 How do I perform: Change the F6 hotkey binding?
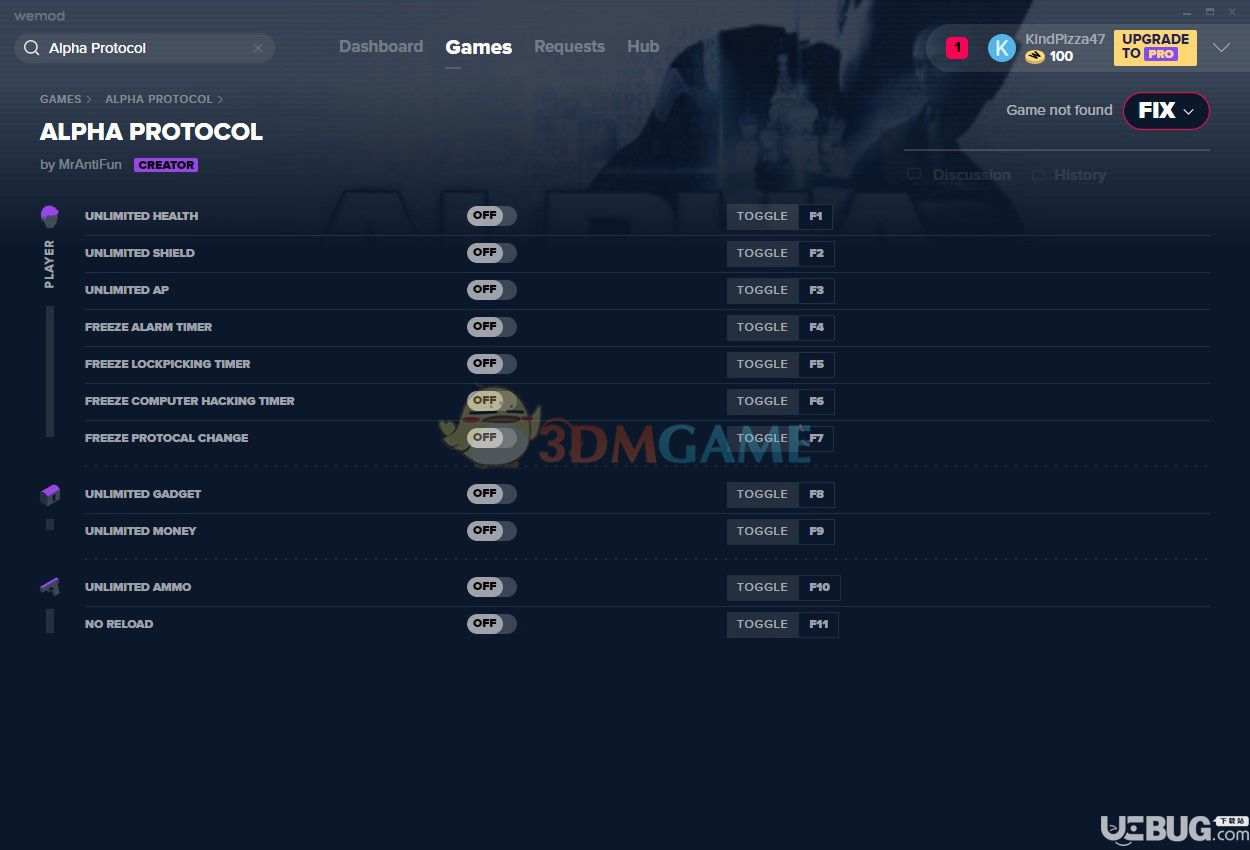coord(816,401)
